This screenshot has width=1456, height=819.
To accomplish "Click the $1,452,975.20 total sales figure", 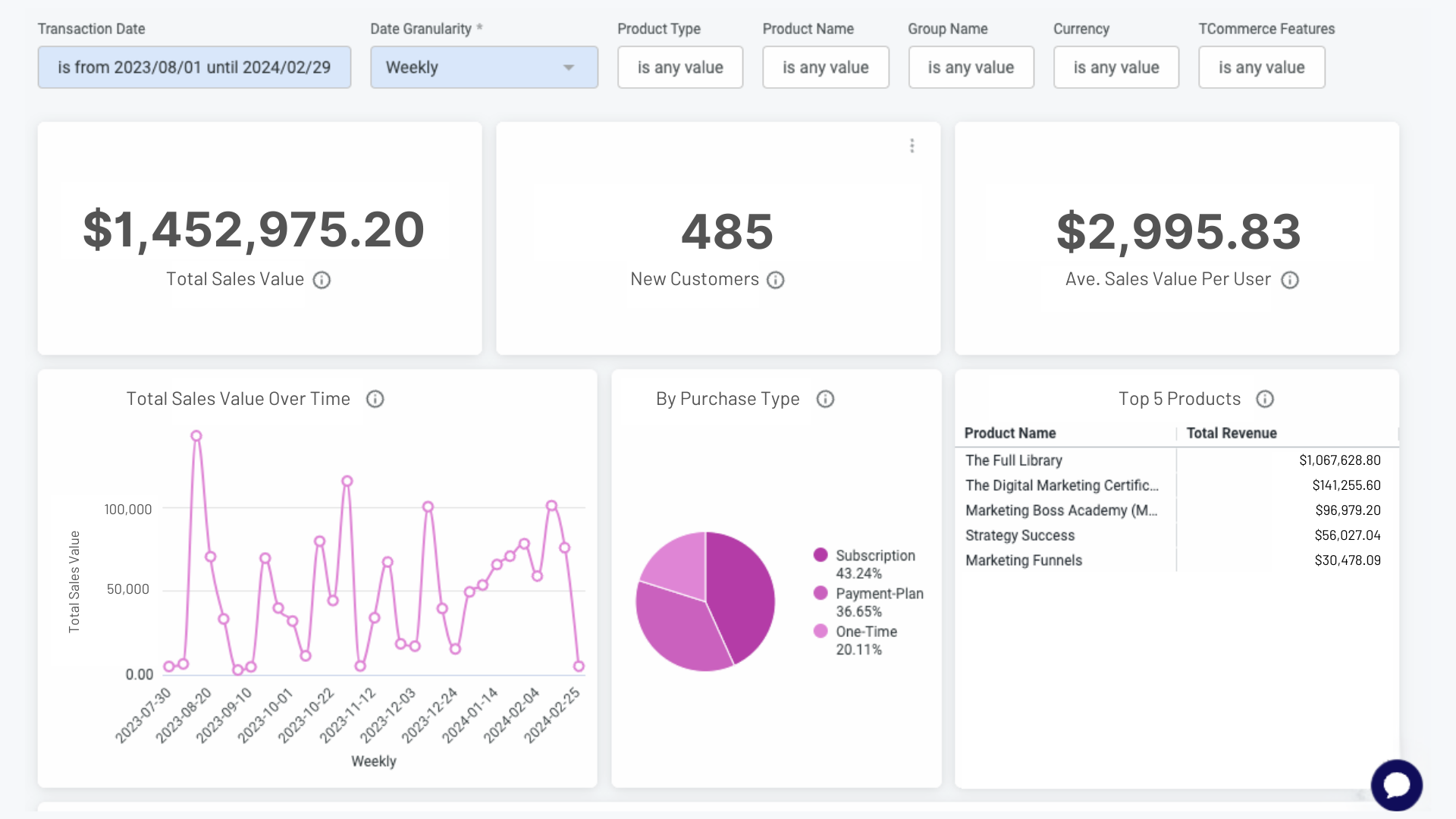I will click(253, 230).
